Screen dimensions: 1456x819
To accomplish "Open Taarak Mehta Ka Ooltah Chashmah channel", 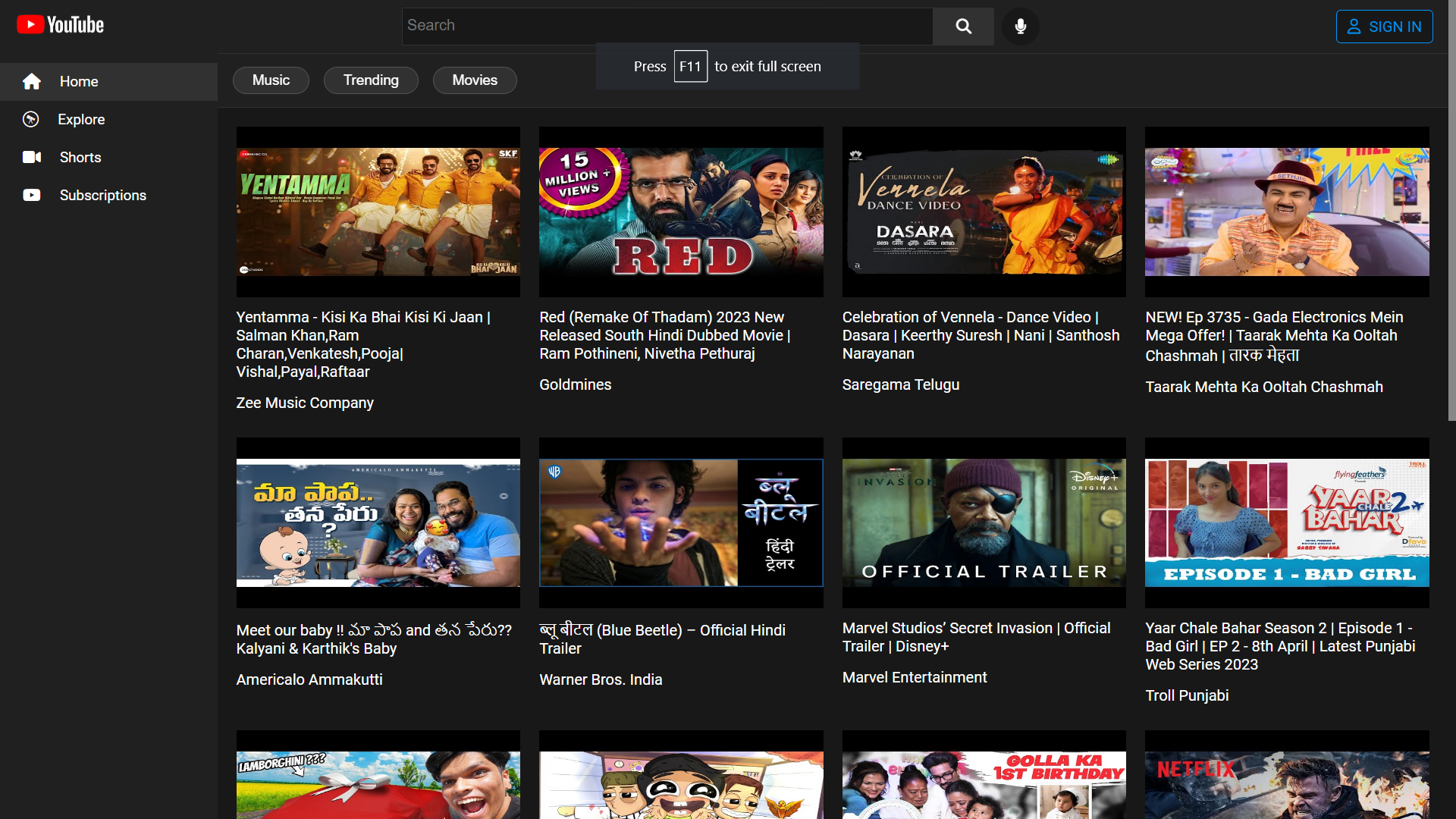I will [x=1264, y=387].
